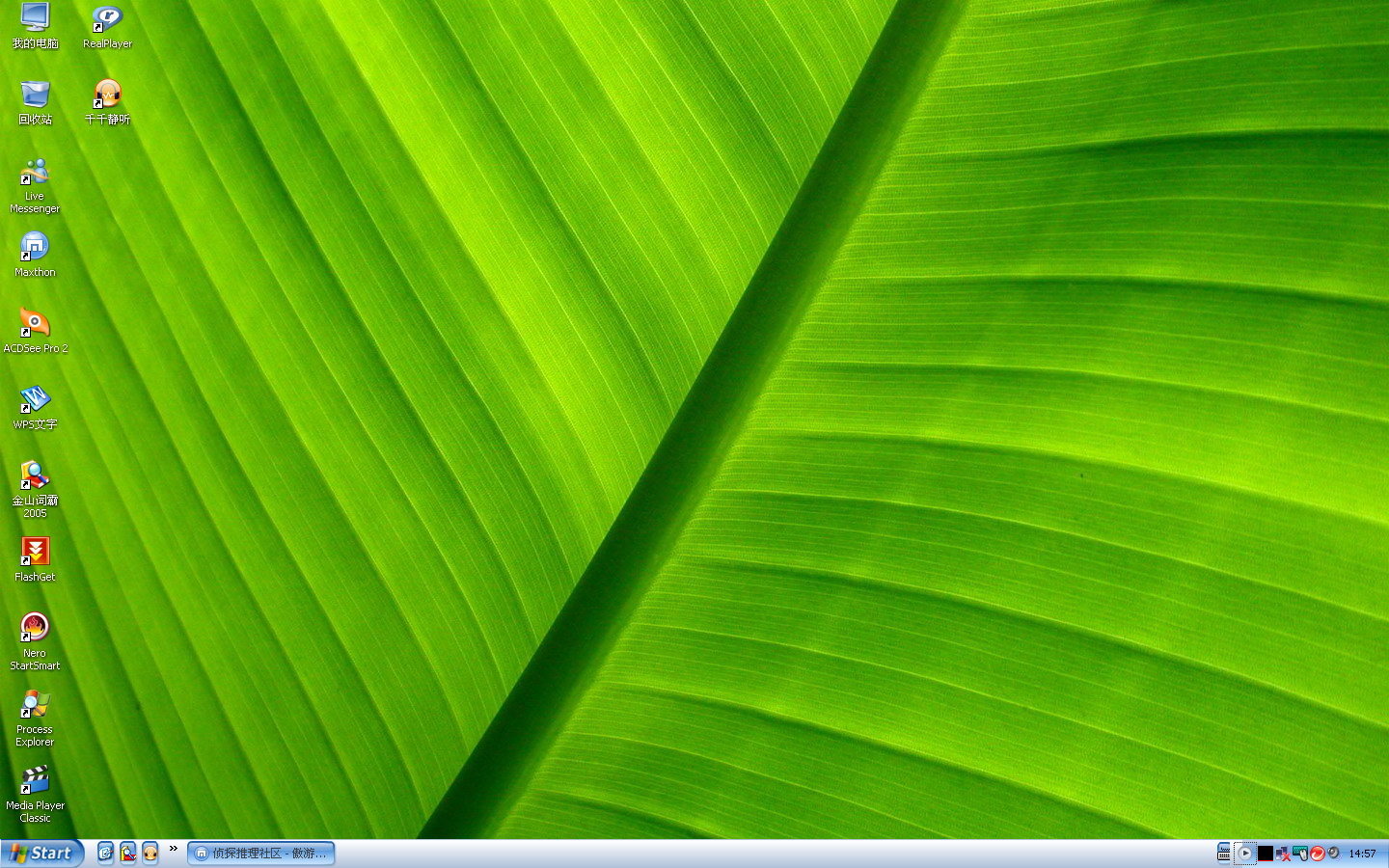Click the on-screen keyboard tray icon
This screenshot has height=868, width=1389.
tap(1224, 854)
